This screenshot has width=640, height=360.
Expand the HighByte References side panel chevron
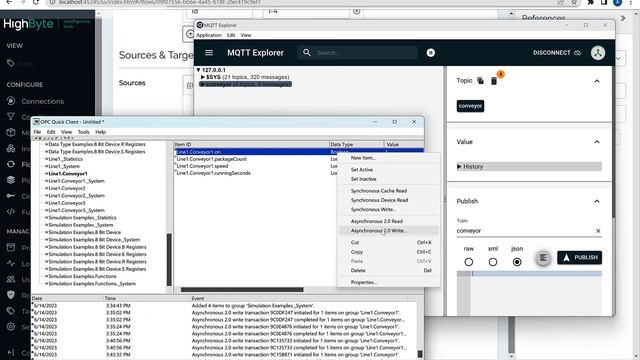[x=623, y=18]
